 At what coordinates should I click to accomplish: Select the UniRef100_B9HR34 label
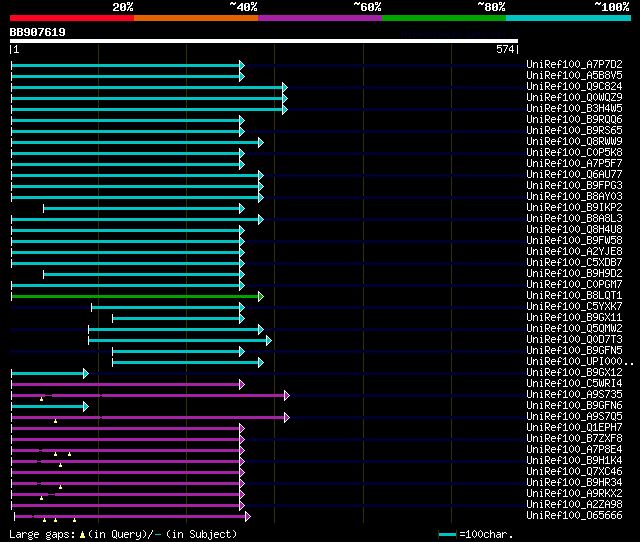574,483
